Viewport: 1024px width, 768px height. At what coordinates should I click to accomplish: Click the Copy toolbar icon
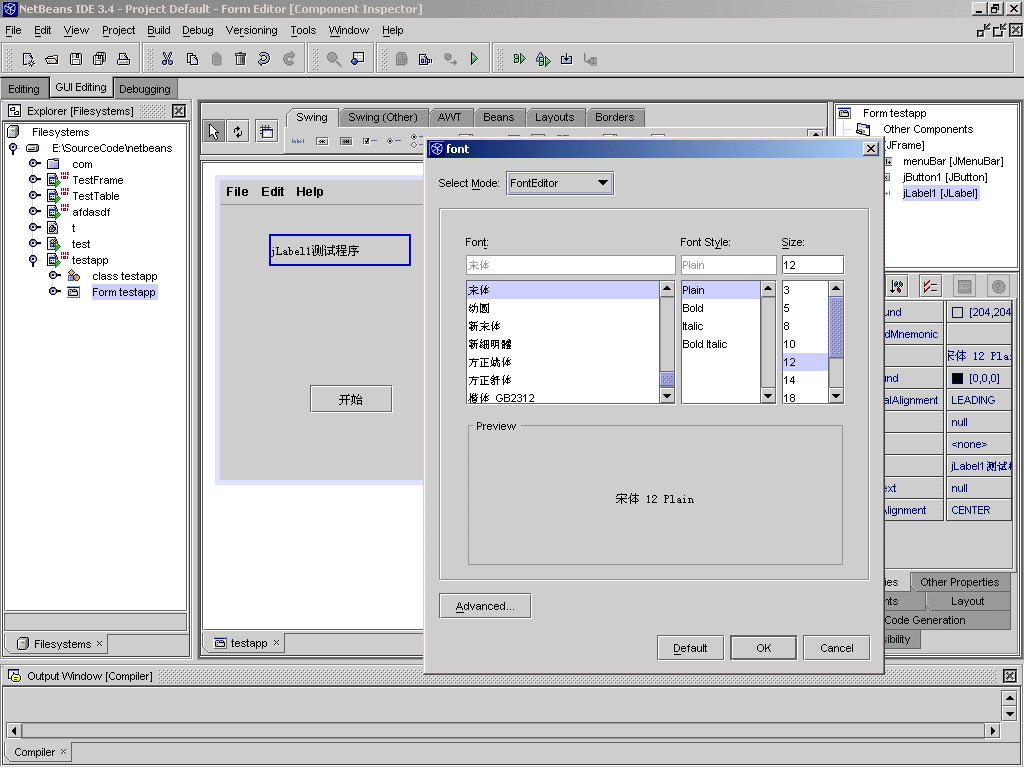coord(192,59)
